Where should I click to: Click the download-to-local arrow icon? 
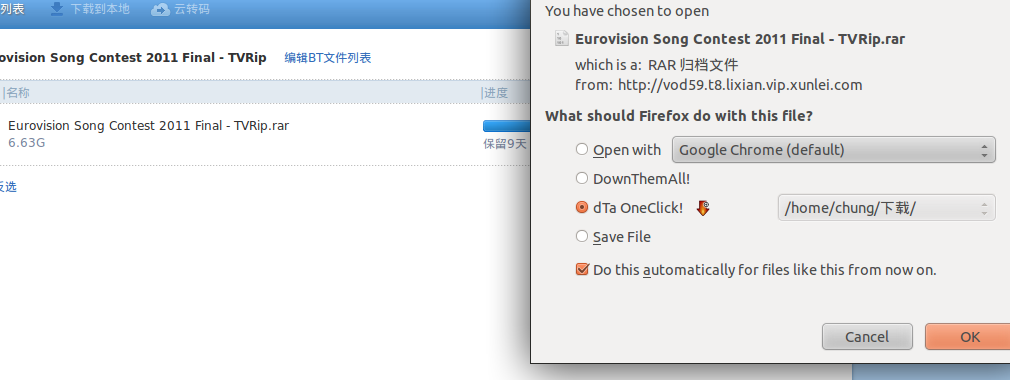57,9
